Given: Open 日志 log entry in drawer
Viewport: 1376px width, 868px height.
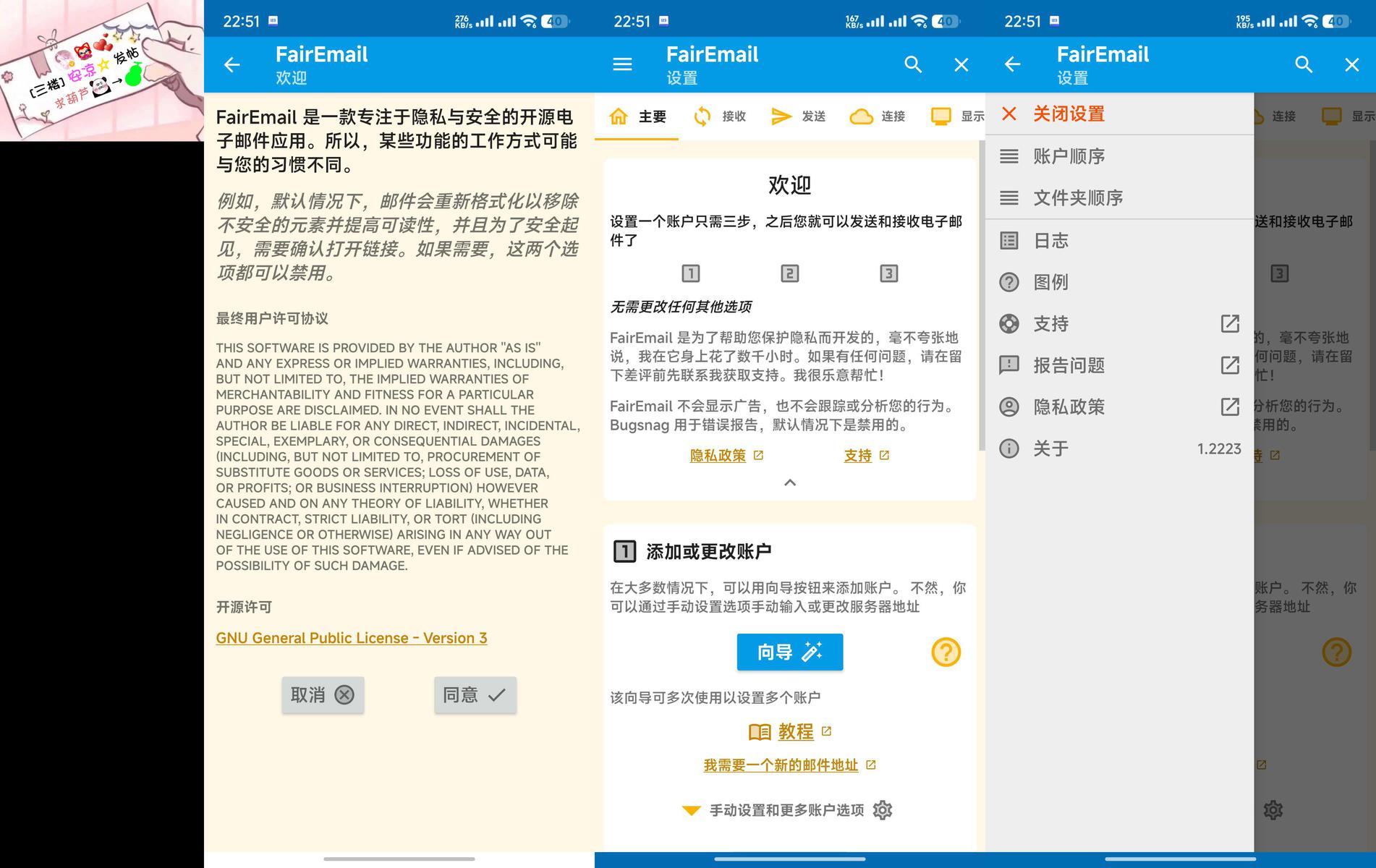Looking at the screenshot, I should 1120,240.
